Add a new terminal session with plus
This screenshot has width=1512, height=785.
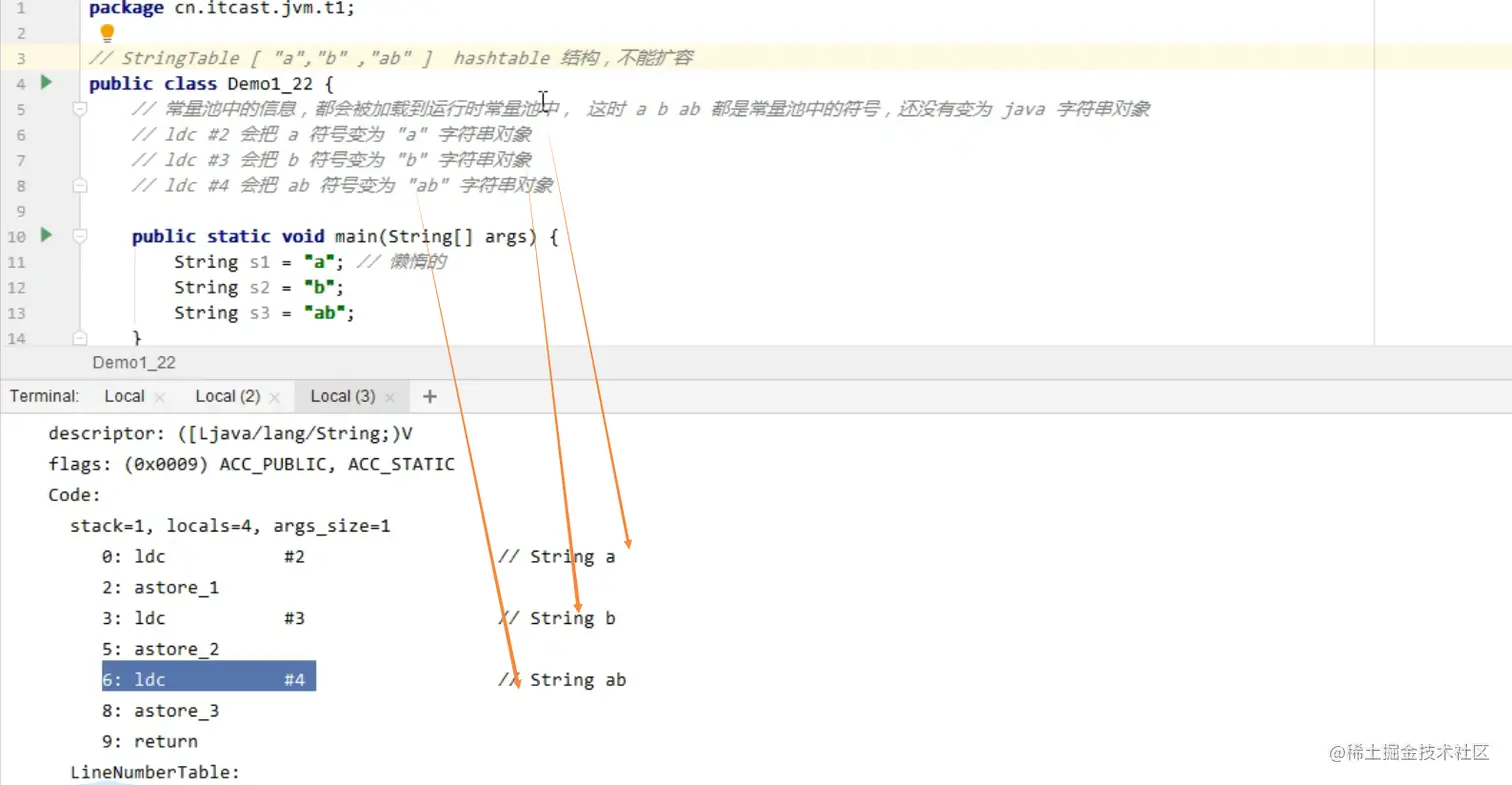point(430,396)
